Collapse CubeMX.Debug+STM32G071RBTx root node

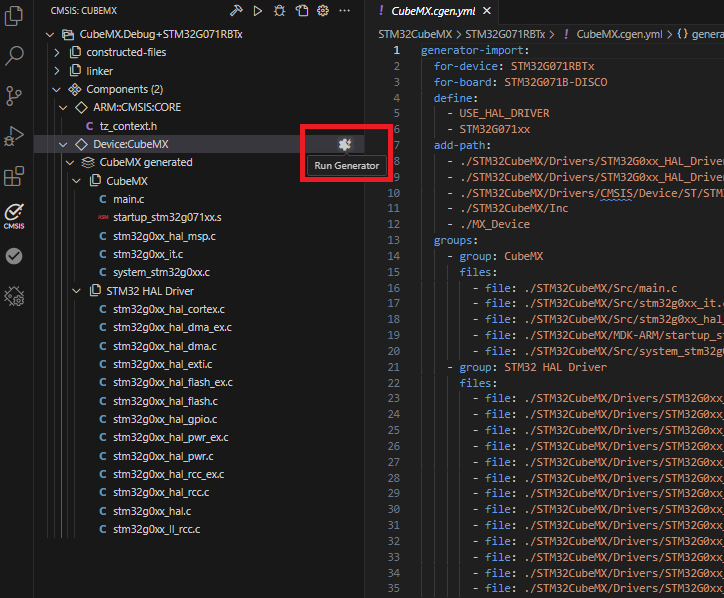pyautogui.click(x=50, y=35)
